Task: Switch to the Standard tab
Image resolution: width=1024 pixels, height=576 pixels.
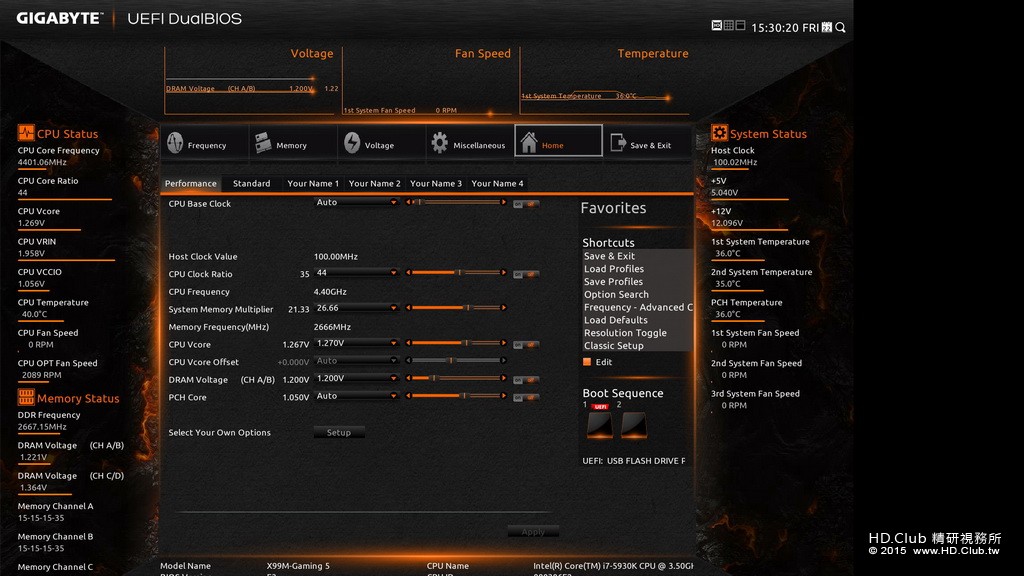Action: (251, 184)
